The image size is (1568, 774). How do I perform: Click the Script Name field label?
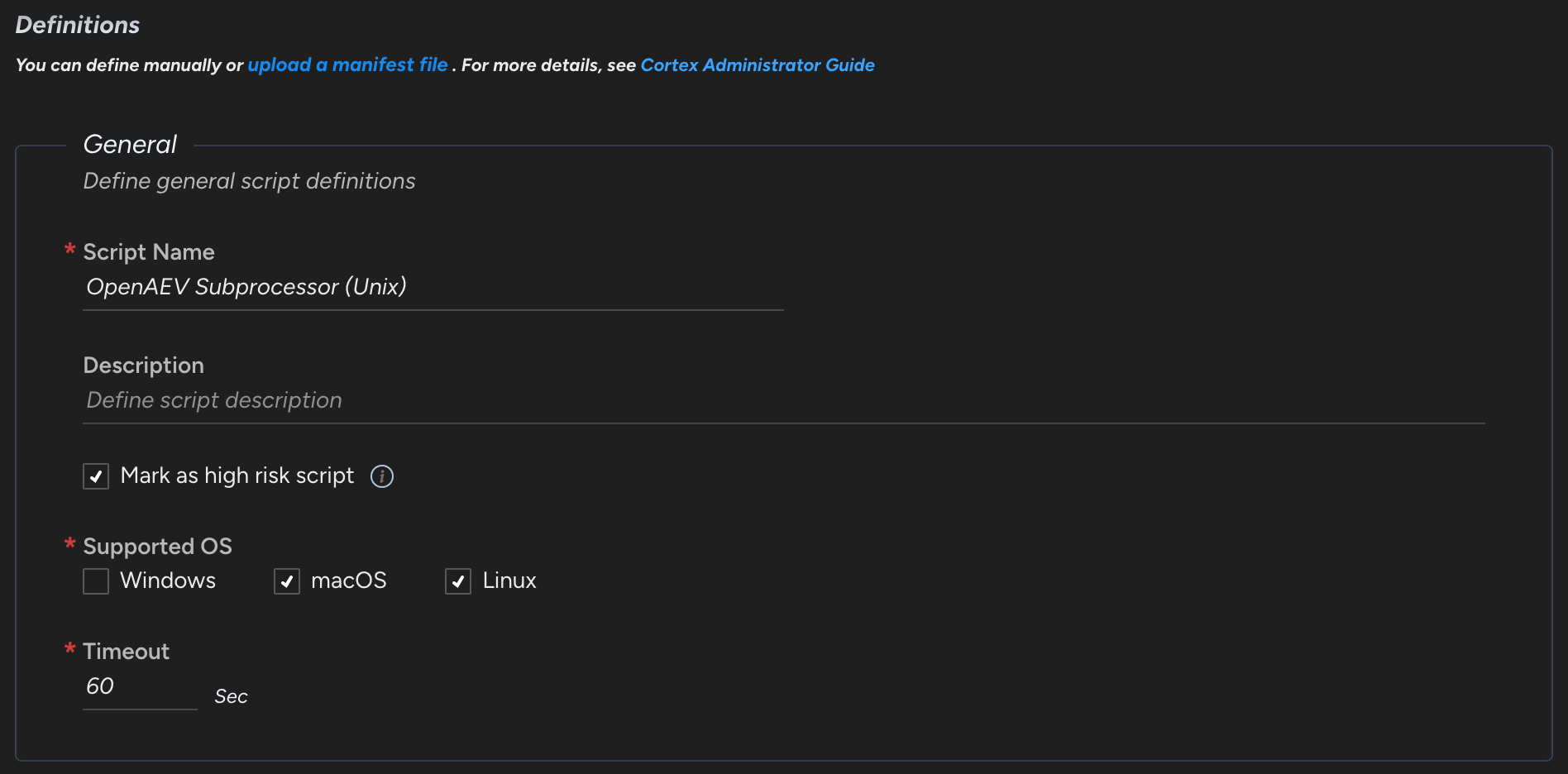tap(149, 252)
